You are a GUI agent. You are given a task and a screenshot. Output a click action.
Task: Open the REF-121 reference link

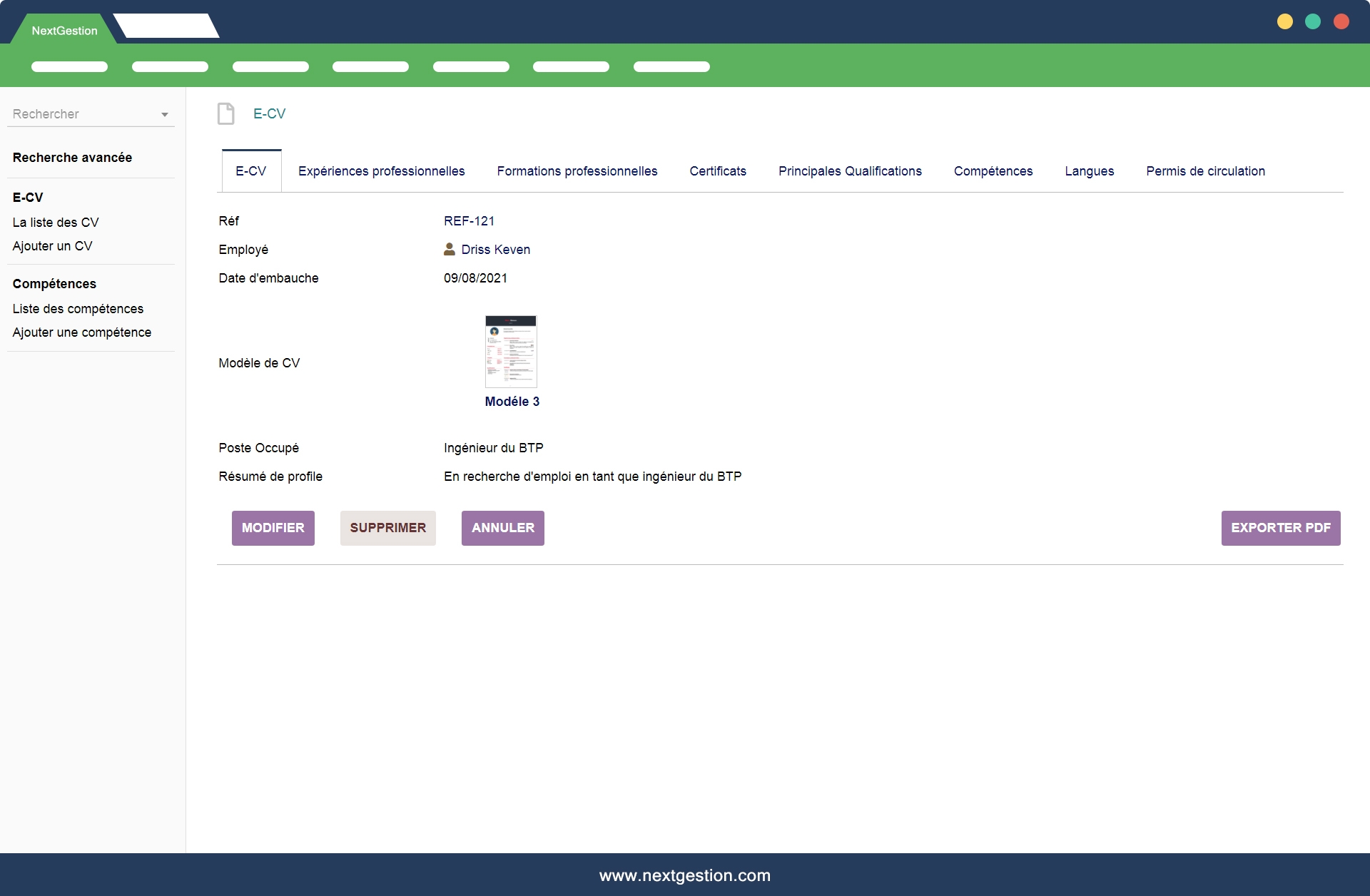click(x=469, y=221)
